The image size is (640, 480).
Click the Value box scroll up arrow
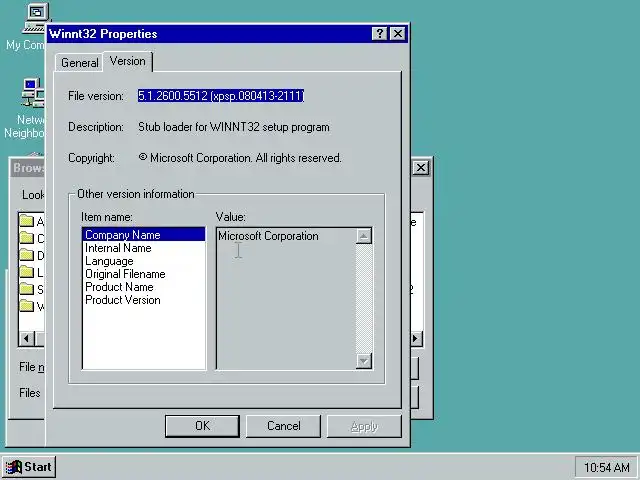tap(364, 236)
